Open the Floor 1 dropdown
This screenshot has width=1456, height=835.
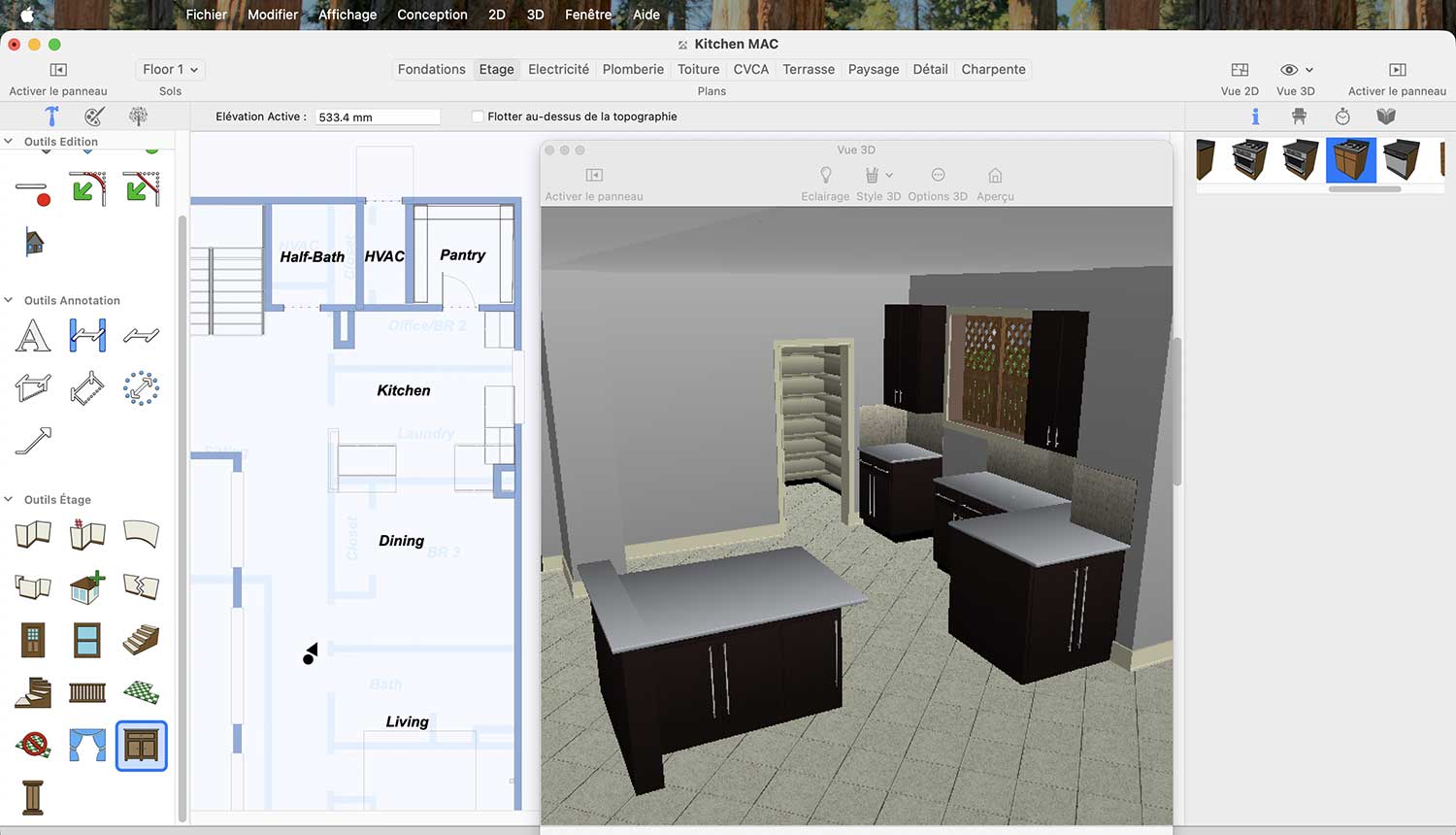pyautogui.click(x=170, y=70)
